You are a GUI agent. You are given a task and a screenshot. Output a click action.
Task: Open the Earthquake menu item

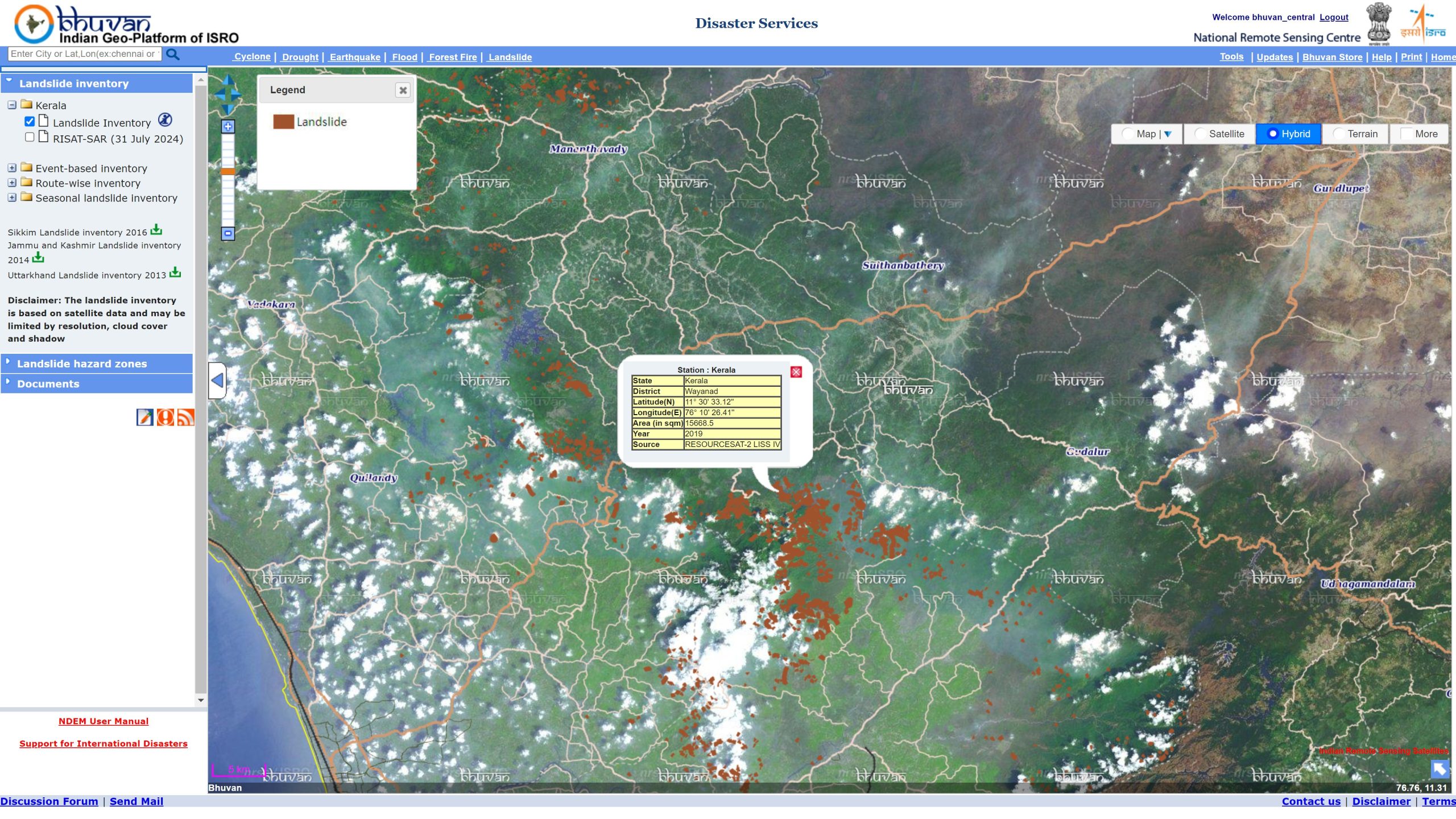355,57
